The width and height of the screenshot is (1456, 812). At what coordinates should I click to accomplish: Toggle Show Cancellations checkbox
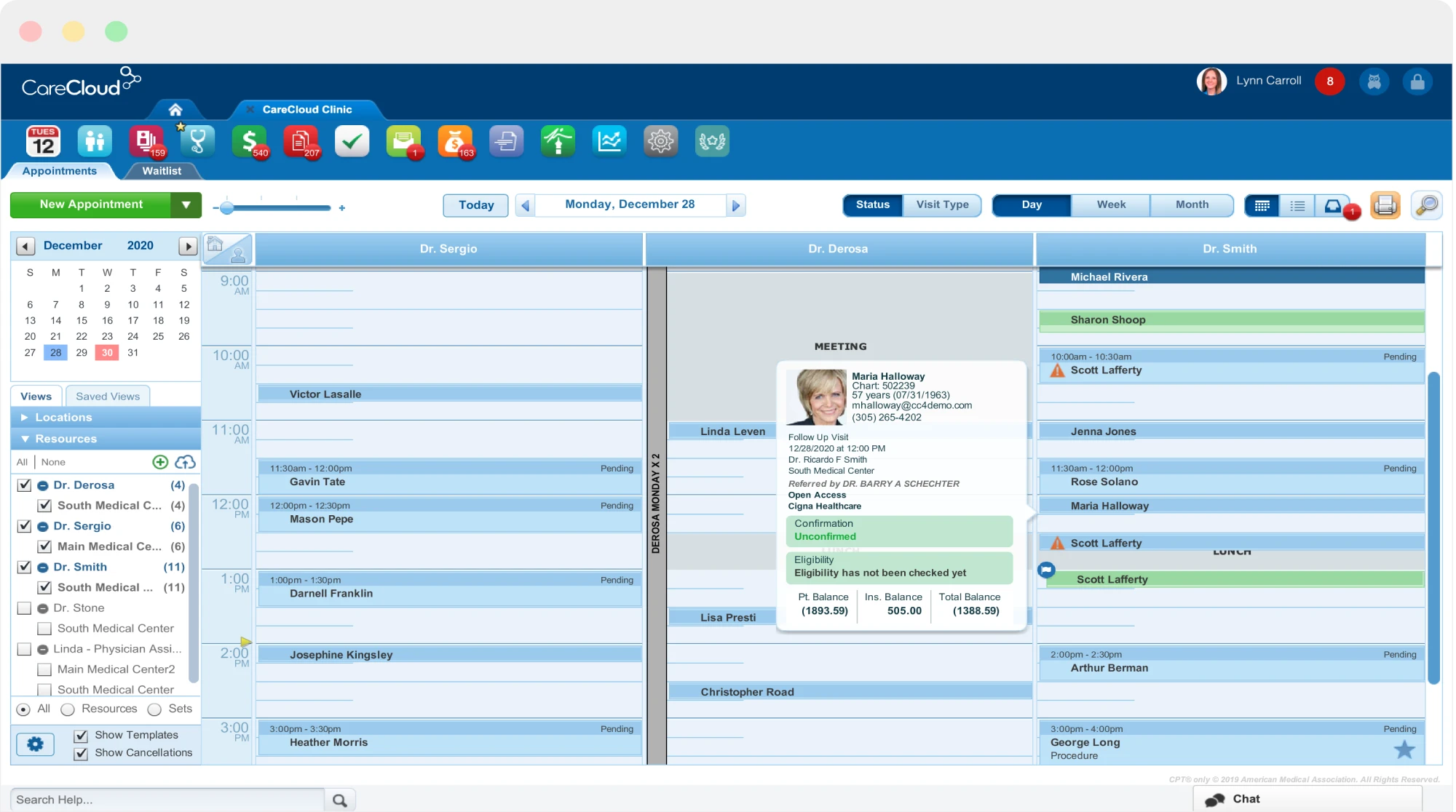tap(81, 754)
